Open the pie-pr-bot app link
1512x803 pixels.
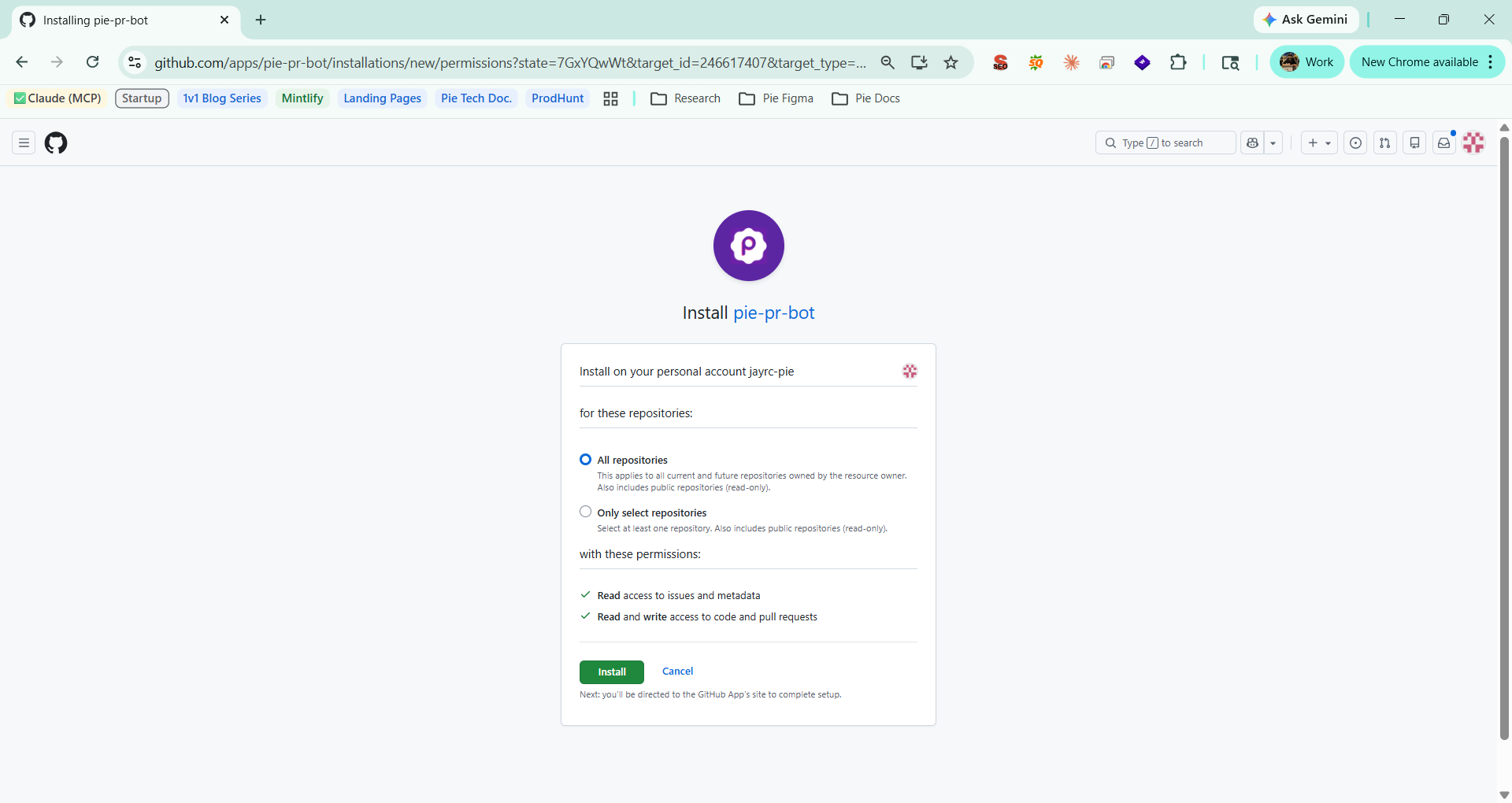[x=773, y=313]
